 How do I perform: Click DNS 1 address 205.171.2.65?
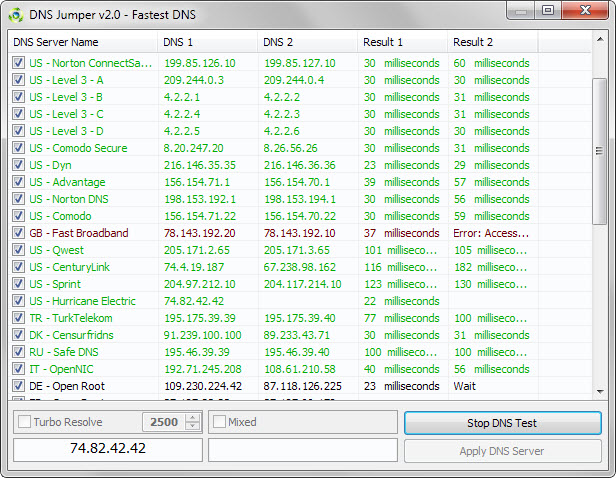(197, 250)
